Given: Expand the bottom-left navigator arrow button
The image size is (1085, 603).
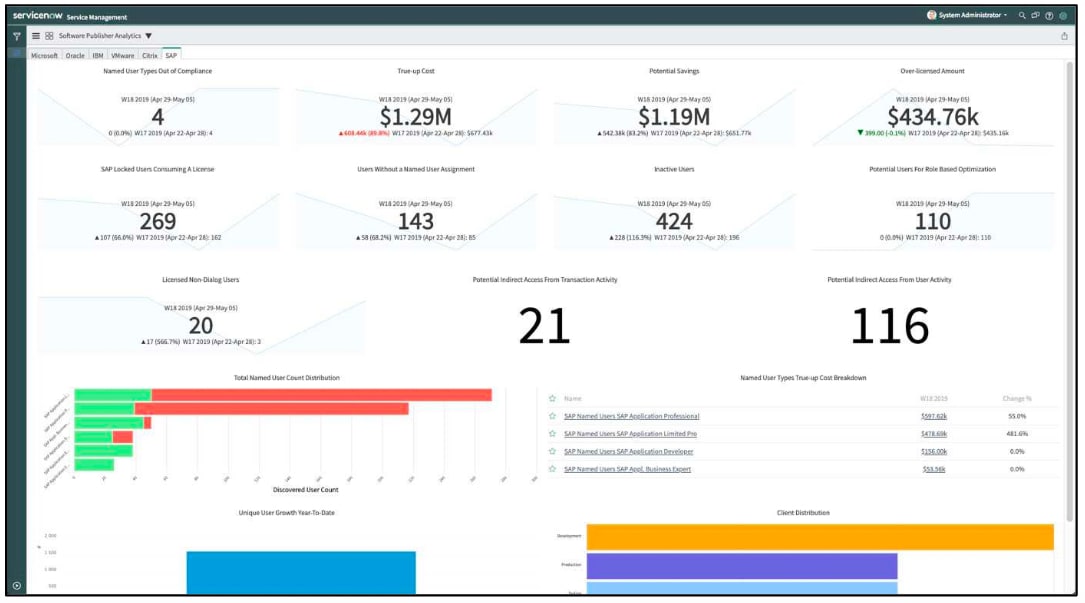Looking at the screenshot, I should (16, 585).
